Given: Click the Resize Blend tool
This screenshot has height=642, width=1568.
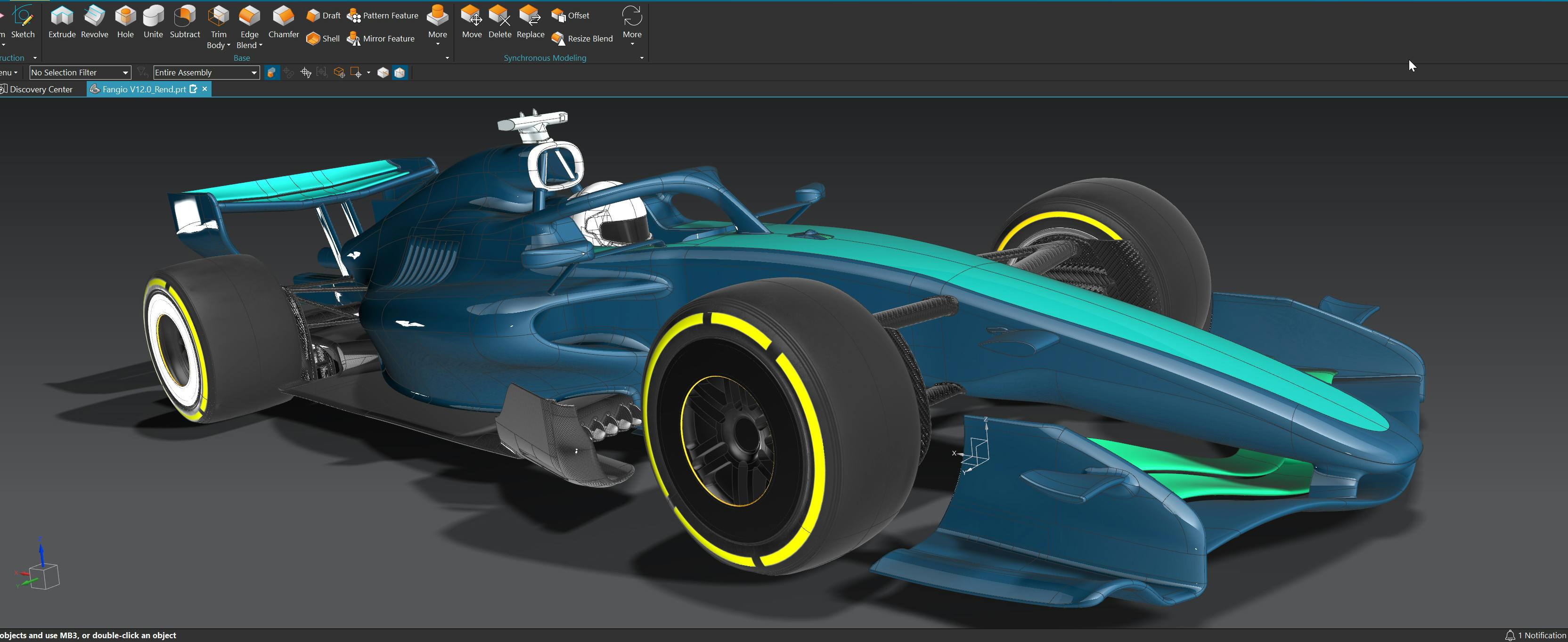Looking at the screenshot, I should point(582,39).
